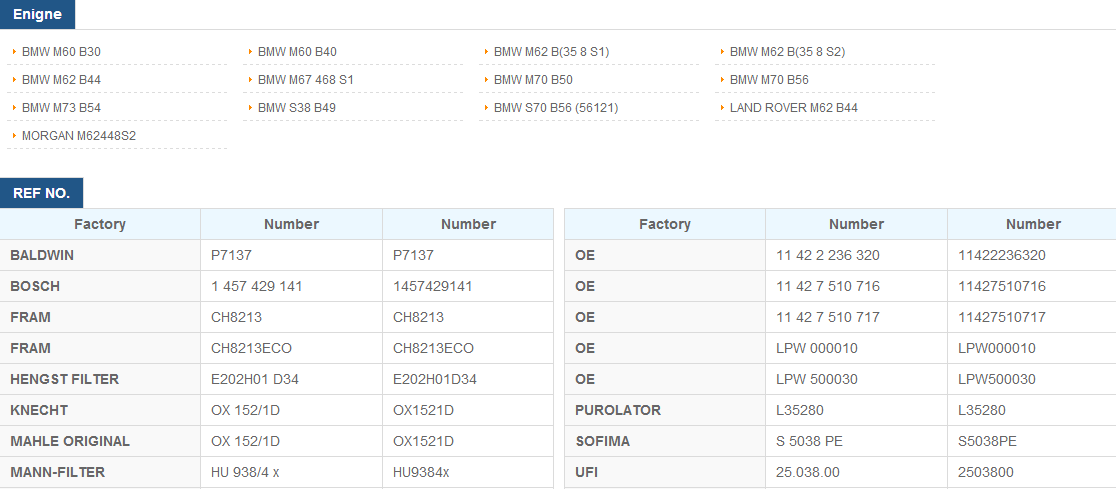Click the BOSCH factory cell
Image resolution: width=1116 pixels, height=489 pixels.
tap(100, 286)
